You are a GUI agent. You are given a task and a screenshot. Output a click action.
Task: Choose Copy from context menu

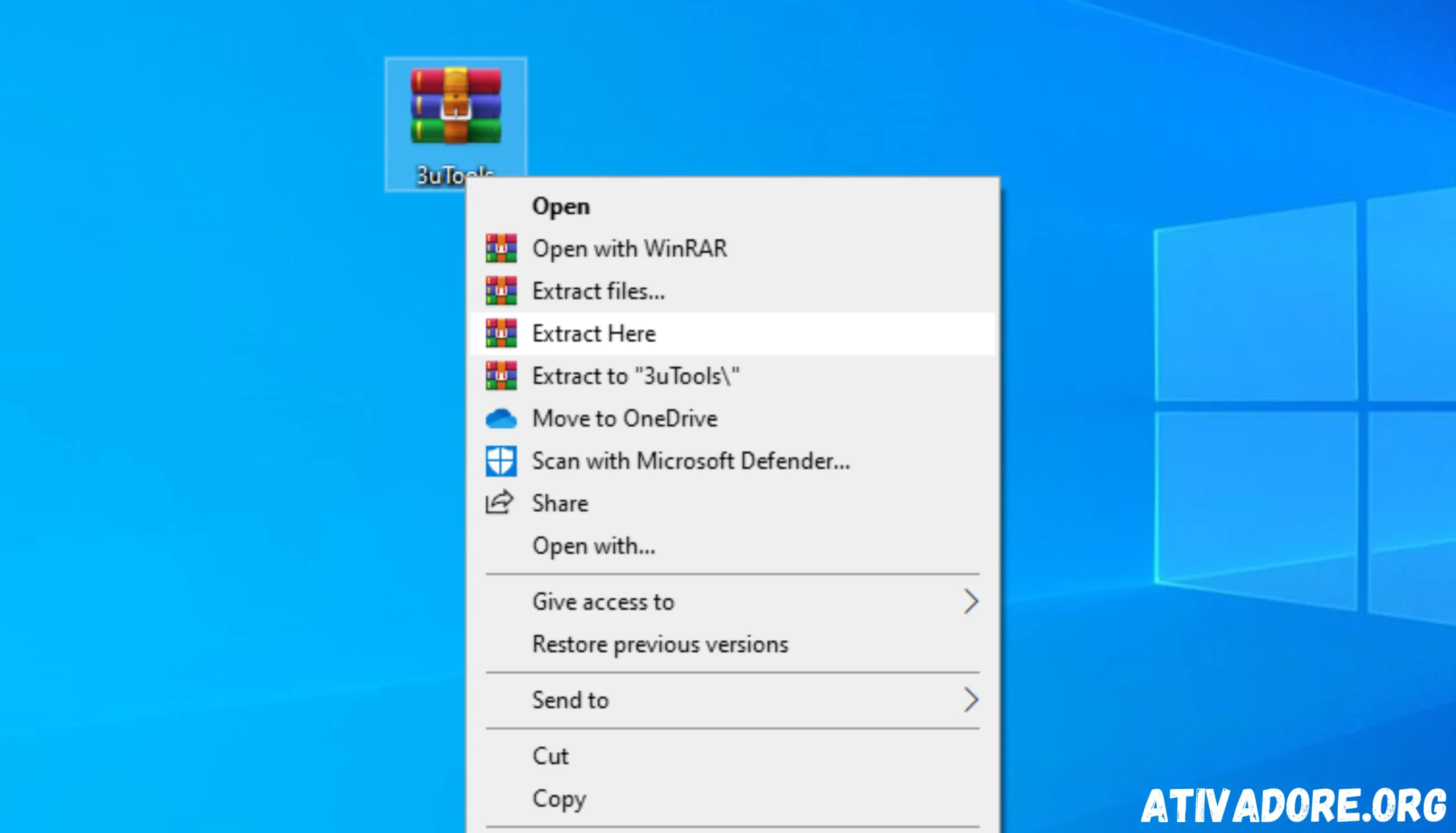coord(733,799)
